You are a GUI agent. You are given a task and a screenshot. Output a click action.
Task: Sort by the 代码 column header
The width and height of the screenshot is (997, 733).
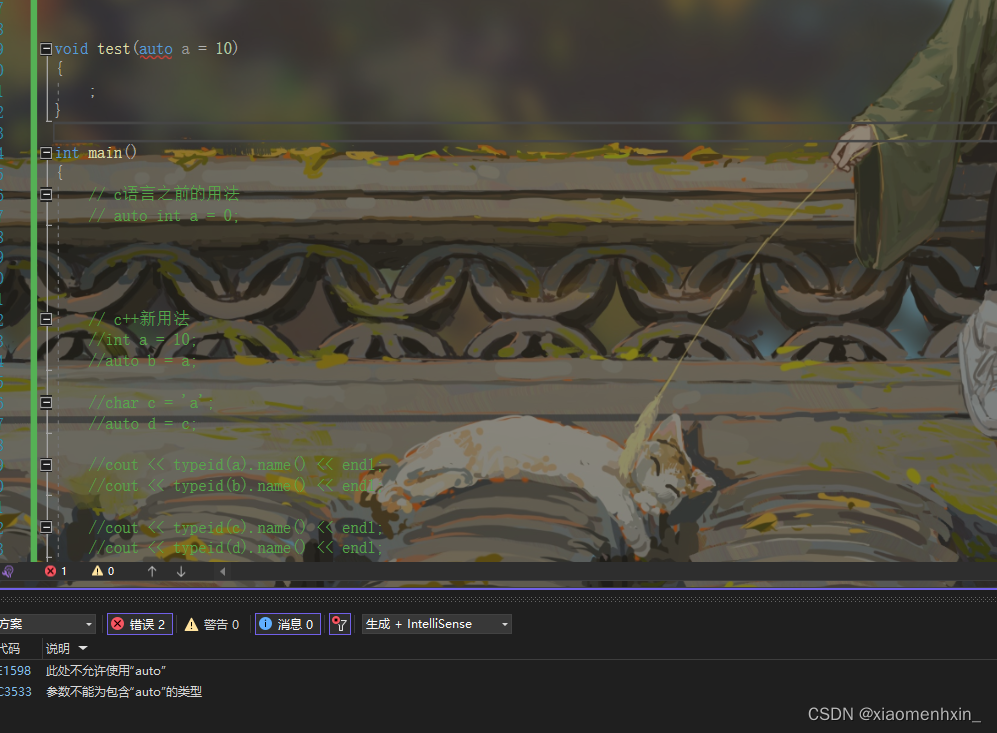click(x=10, y=648)
